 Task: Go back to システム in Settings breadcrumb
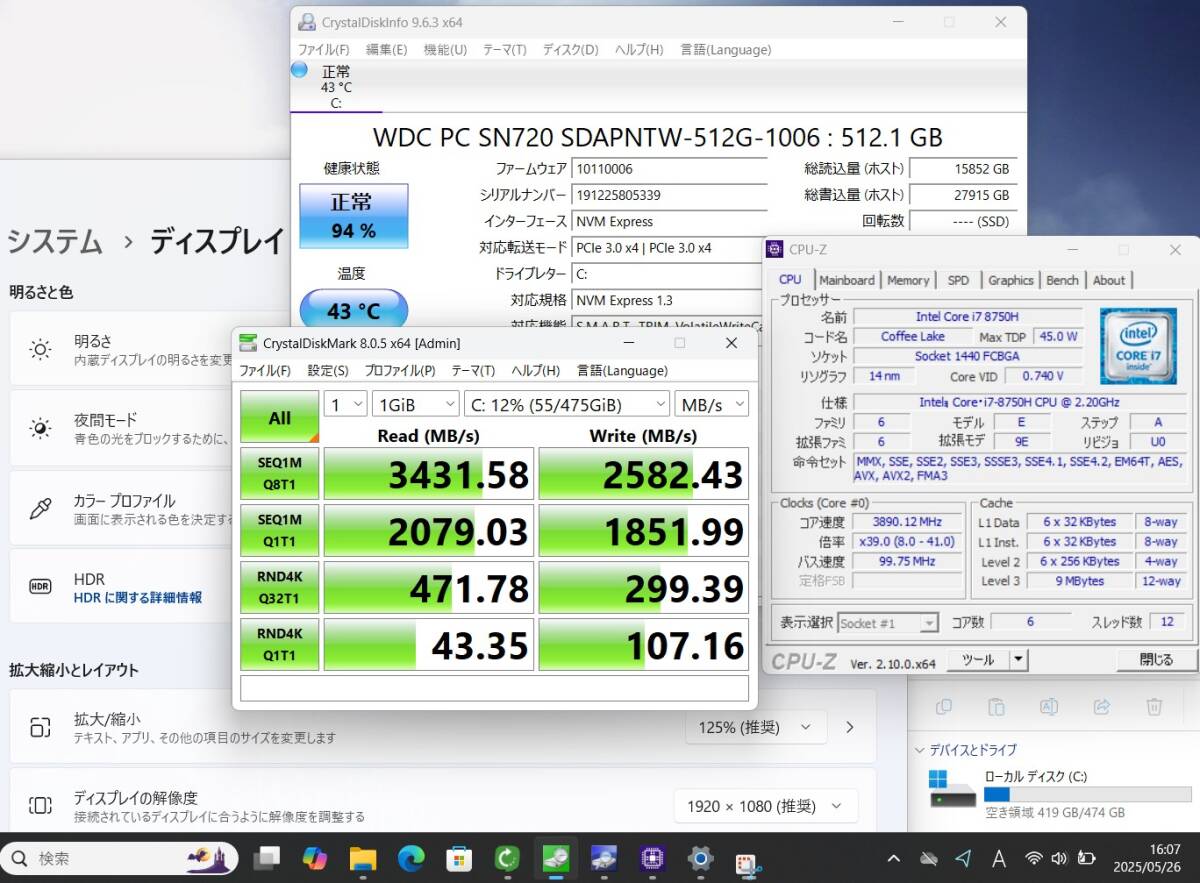click(x=55, y=241)
